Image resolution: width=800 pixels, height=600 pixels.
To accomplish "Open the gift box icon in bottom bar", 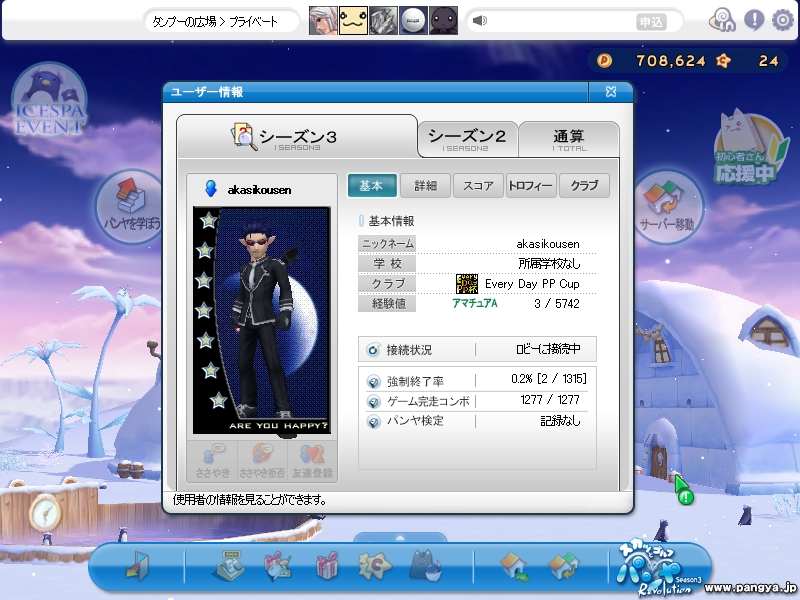I will click(327, 566).
